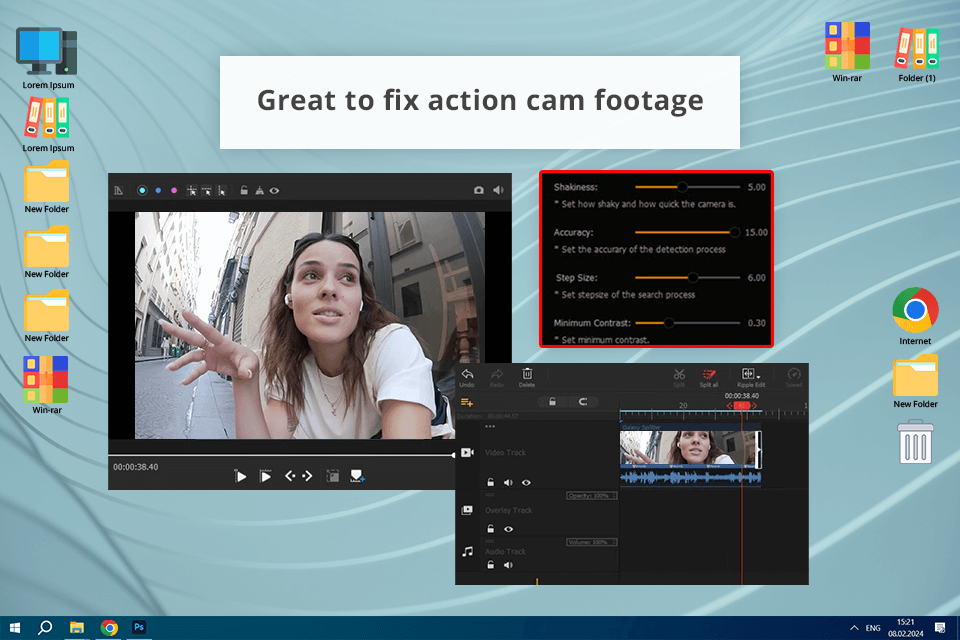Open the Folder (1) desktop icon
The height and width of the screenshot is (640, 960).
[x=917, y=53]
